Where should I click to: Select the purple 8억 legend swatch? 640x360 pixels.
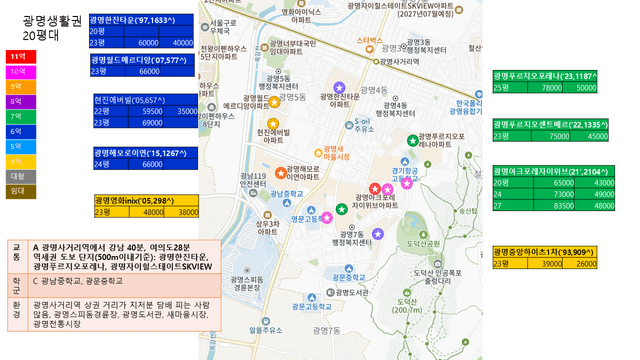(x=21, y=102)
